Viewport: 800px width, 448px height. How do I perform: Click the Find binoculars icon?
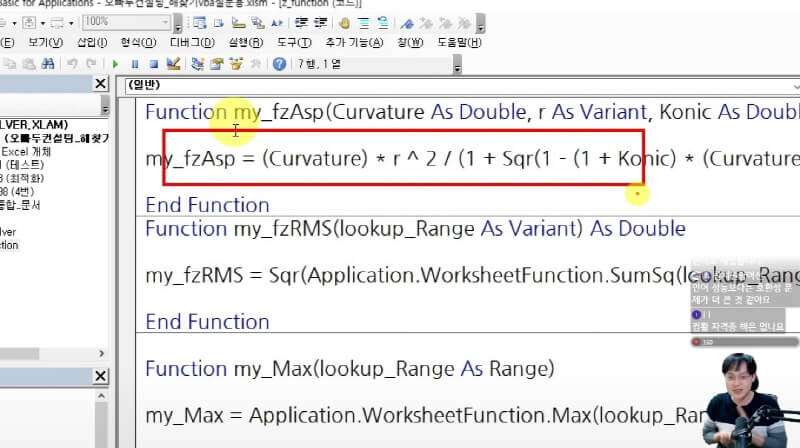coord(46,64)
